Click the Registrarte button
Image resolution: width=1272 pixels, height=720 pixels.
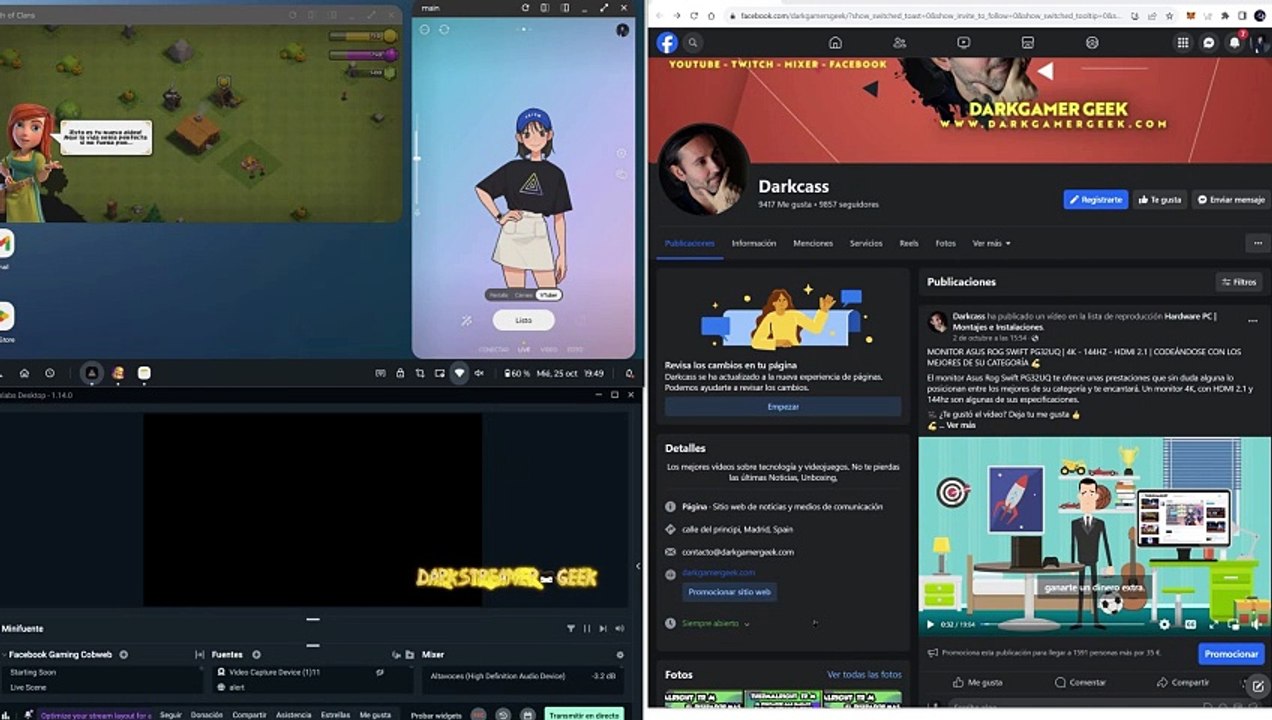click(1096, 199)
